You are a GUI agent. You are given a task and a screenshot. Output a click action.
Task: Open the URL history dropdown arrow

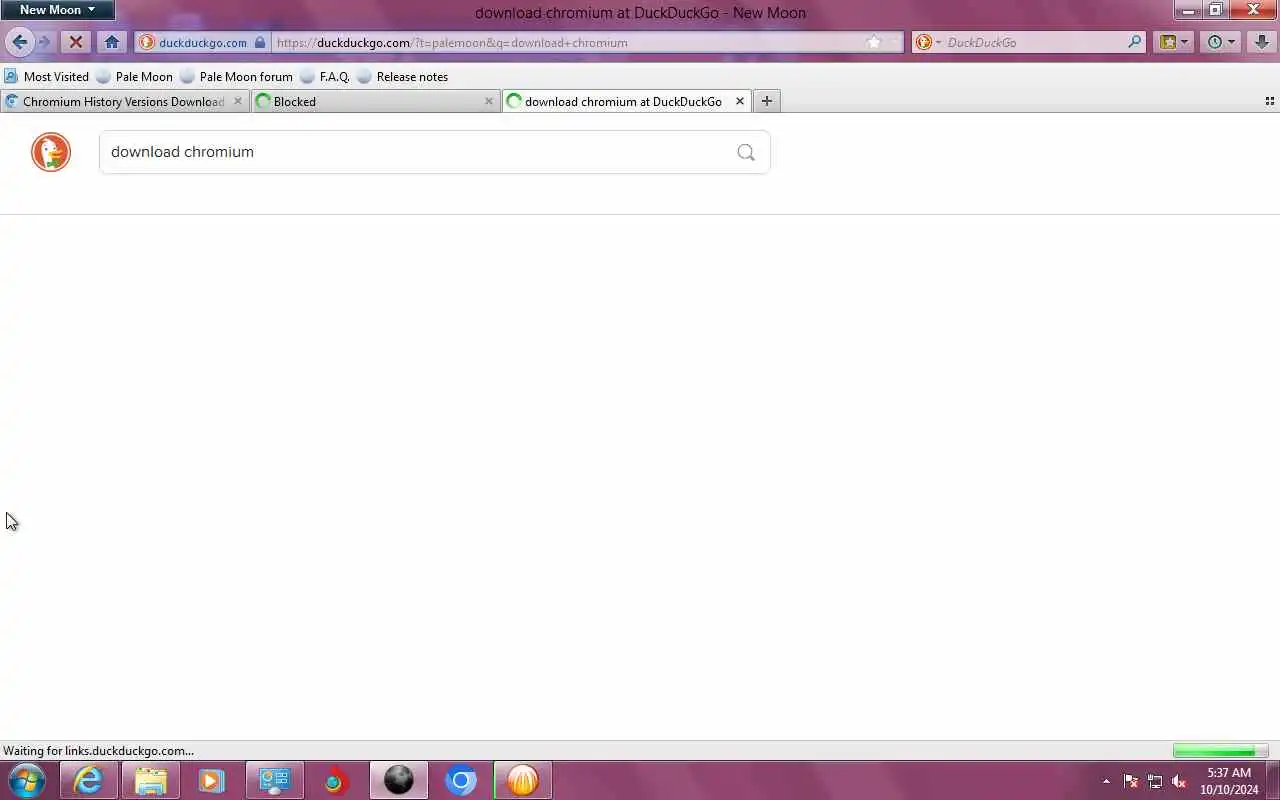click(895, 42)
